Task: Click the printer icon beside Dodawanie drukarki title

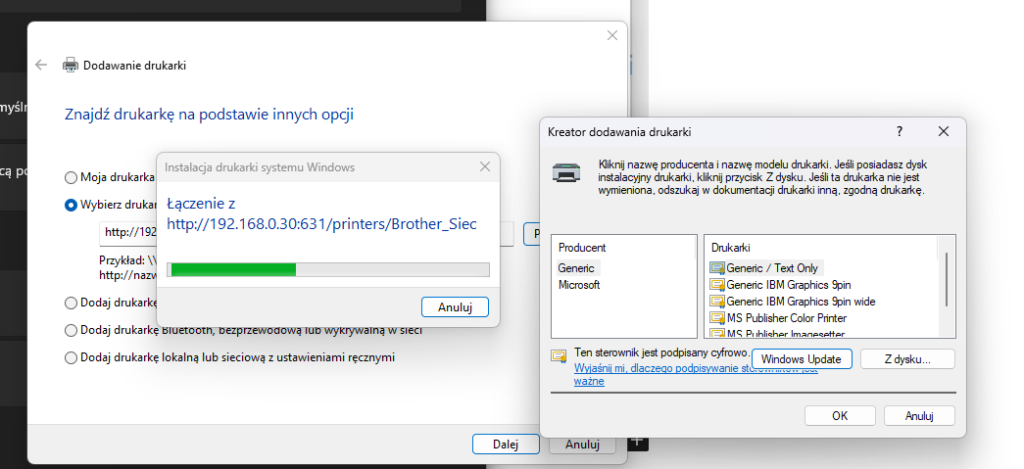Action: (x=70, y=65)
